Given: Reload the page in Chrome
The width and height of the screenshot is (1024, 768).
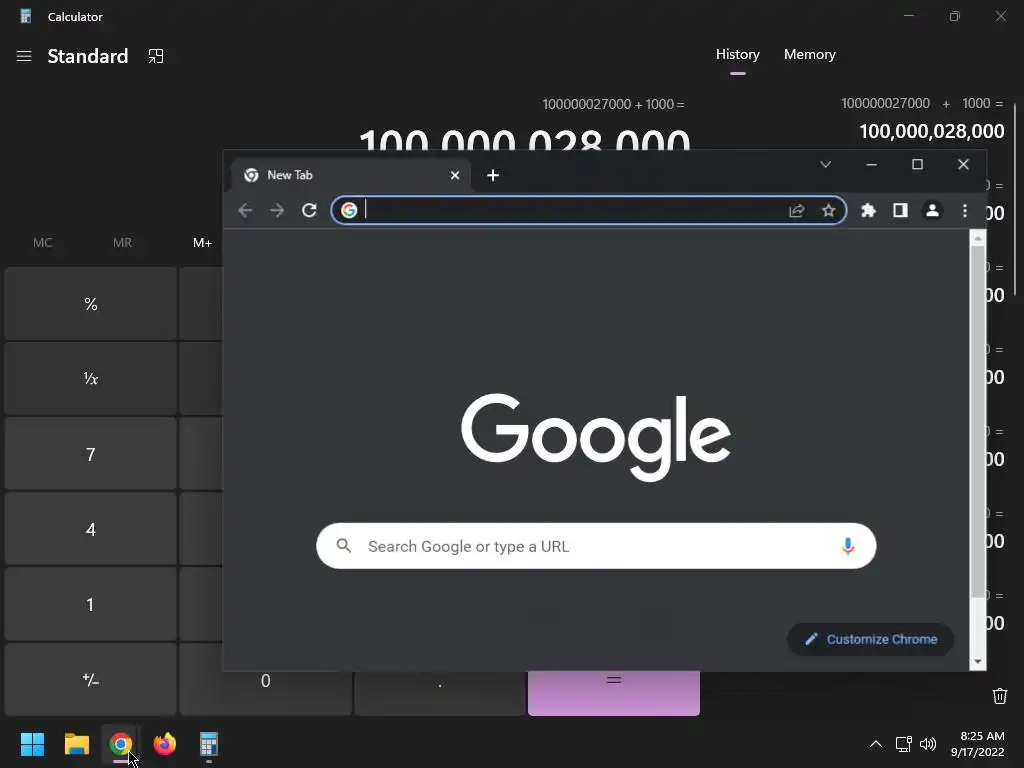Looking at the screenshot, I should (x=309, y=210).
